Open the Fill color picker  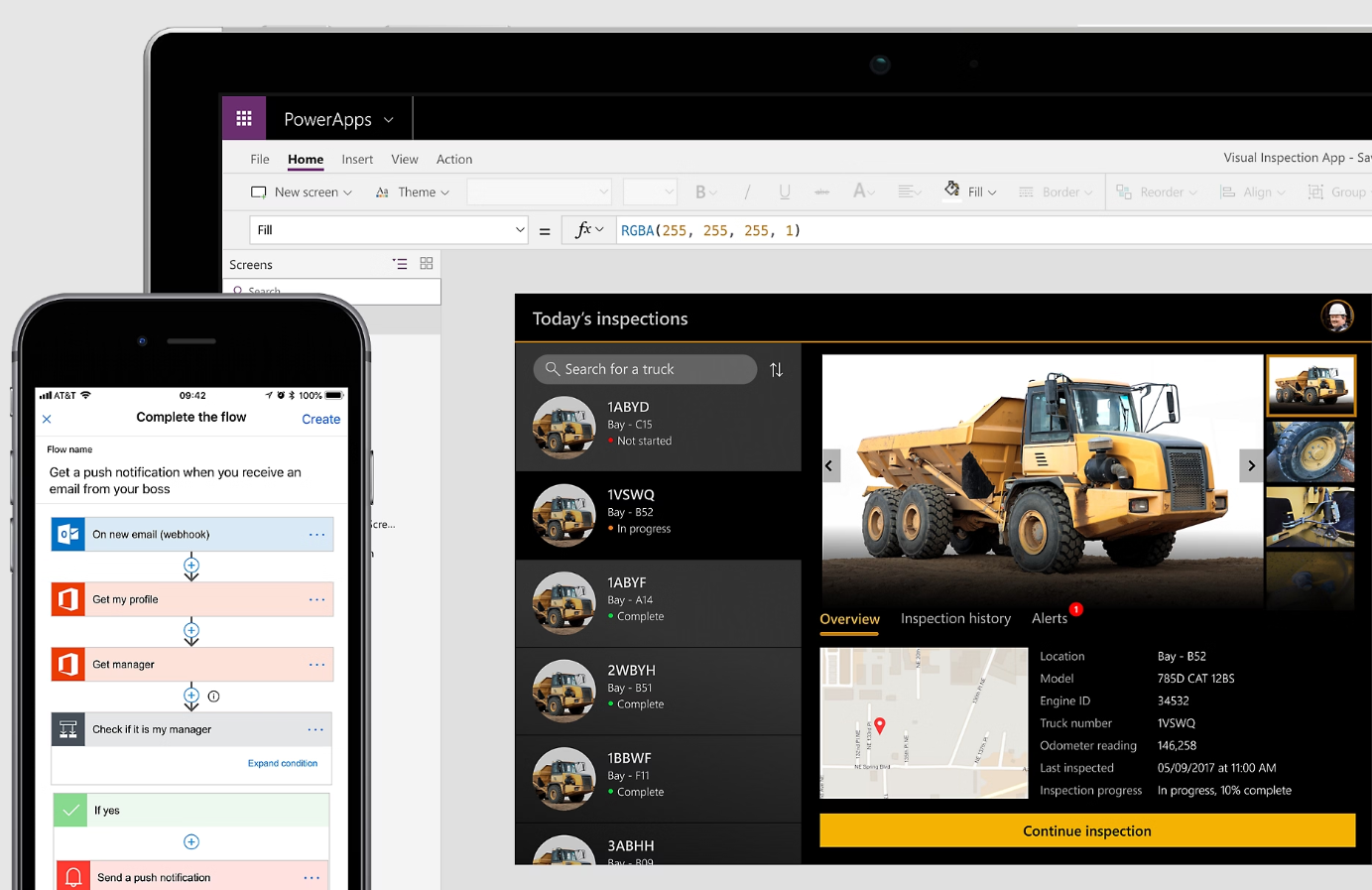970,191
